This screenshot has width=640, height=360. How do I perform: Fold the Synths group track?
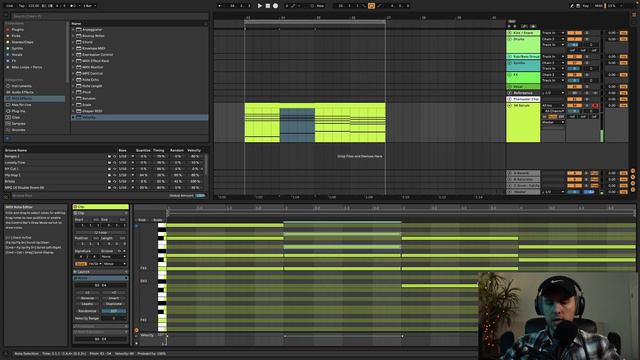[510, 63]
